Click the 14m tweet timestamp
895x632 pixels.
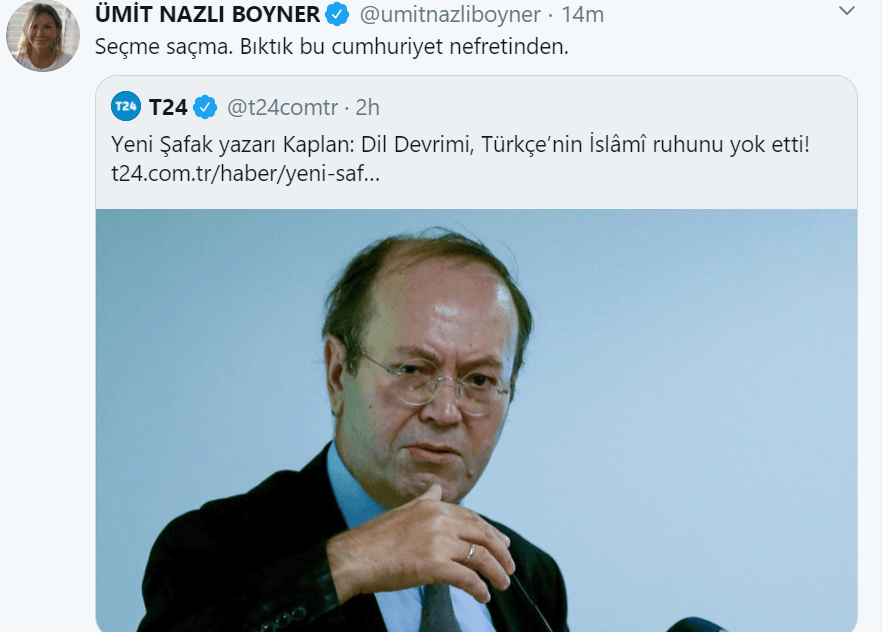[582, 15]
